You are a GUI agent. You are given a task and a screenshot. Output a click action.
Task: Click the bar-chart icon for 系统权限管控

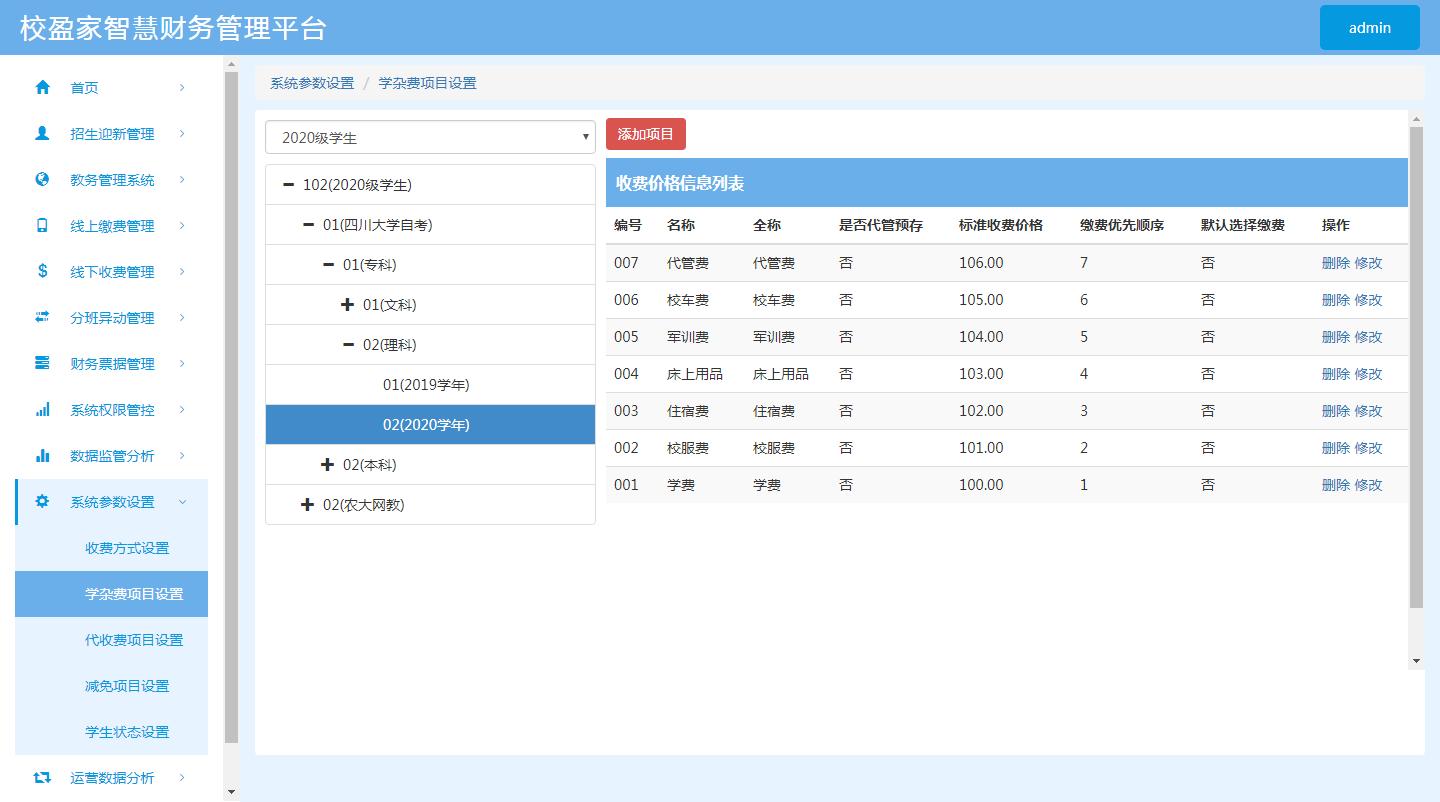(x=43, y=409)
